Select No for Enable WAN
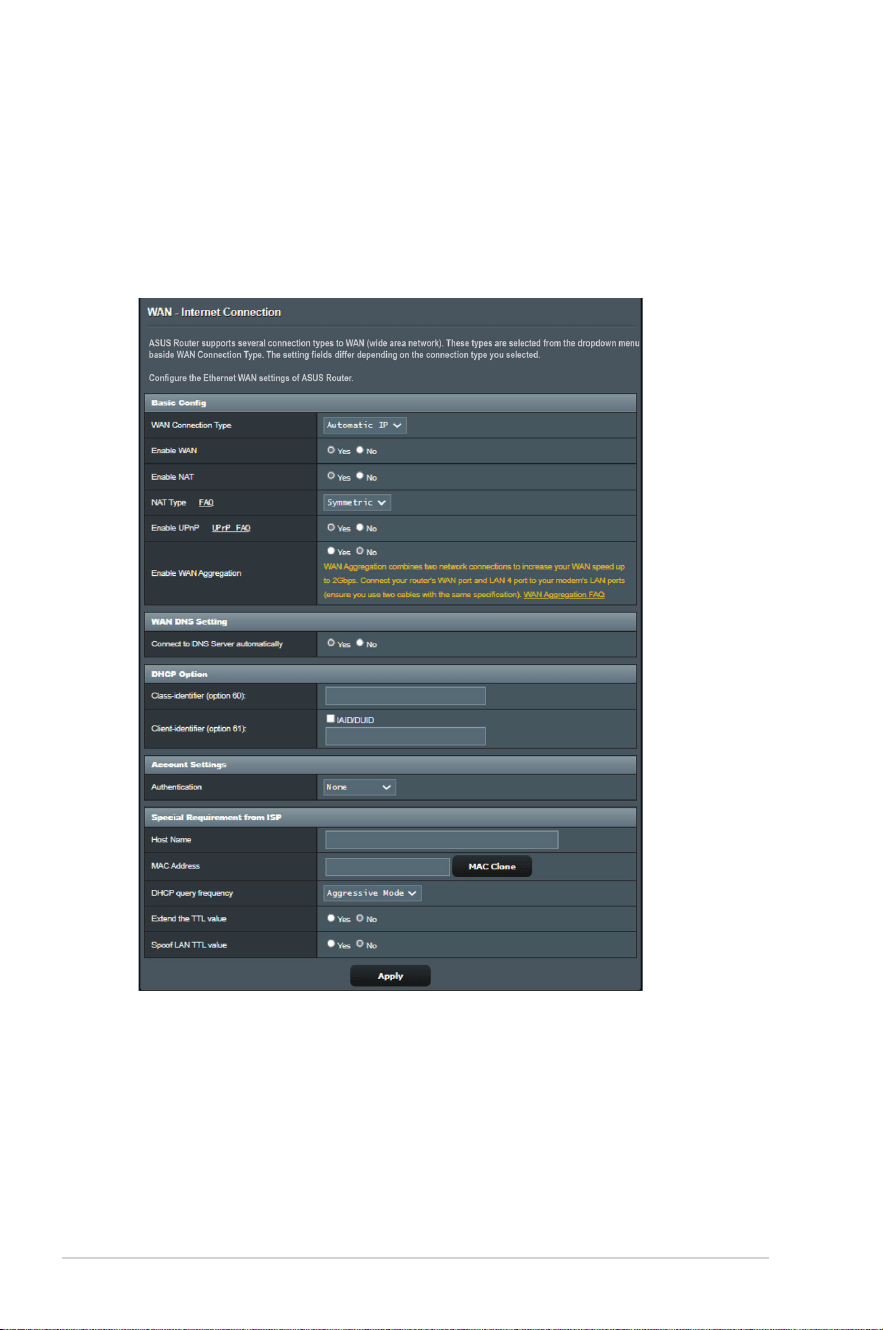The width and height of the screenshot is (883, 1330). tap(359, 450)
